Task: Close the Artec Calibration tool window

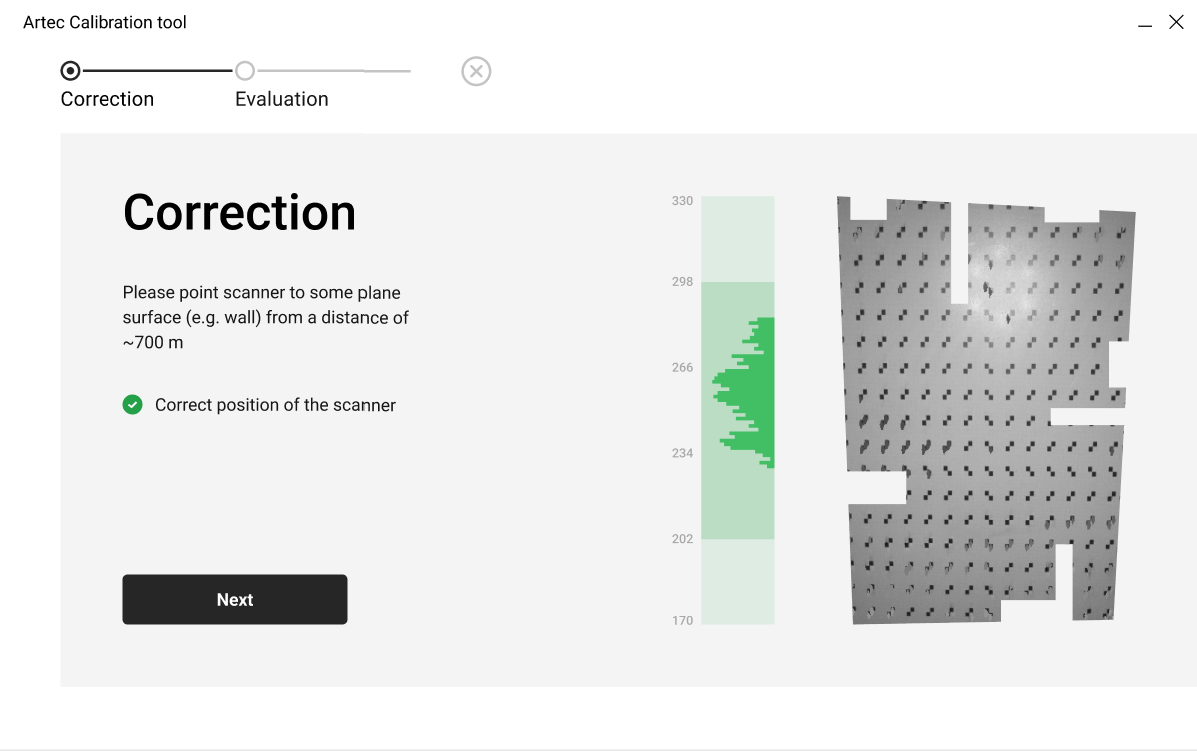Action: coord(1176,22)
